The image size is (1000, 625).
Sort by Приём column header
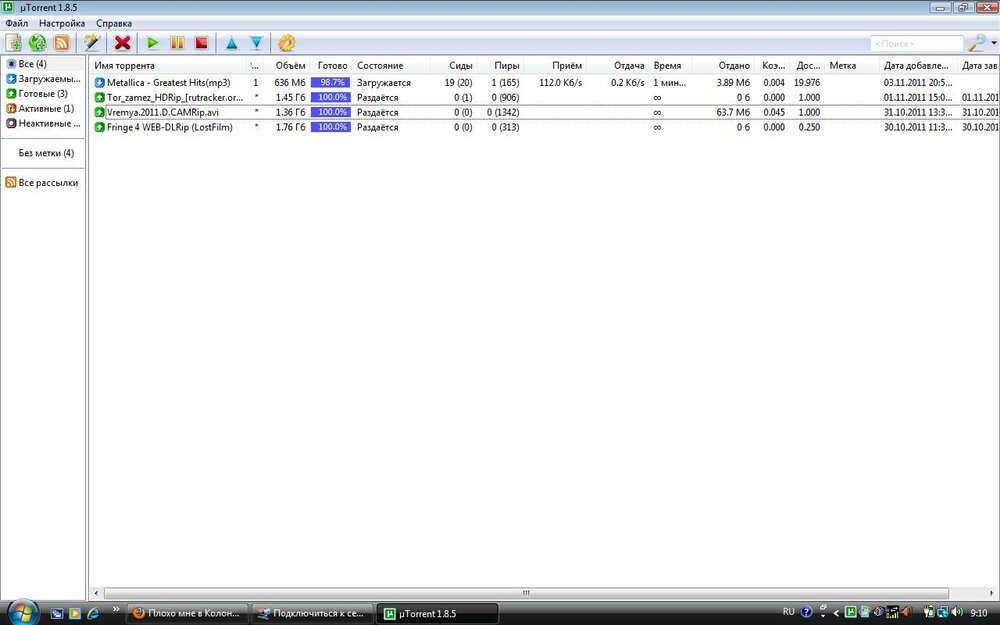567,66
